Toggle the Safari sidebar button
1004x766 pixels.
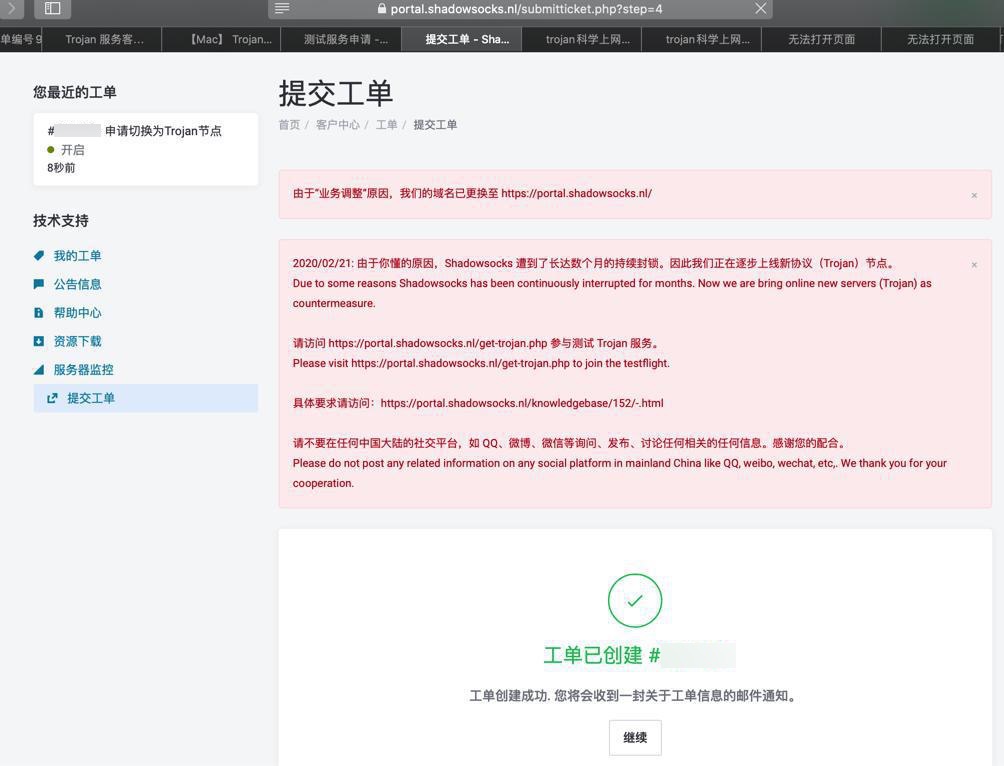[53, 9]
